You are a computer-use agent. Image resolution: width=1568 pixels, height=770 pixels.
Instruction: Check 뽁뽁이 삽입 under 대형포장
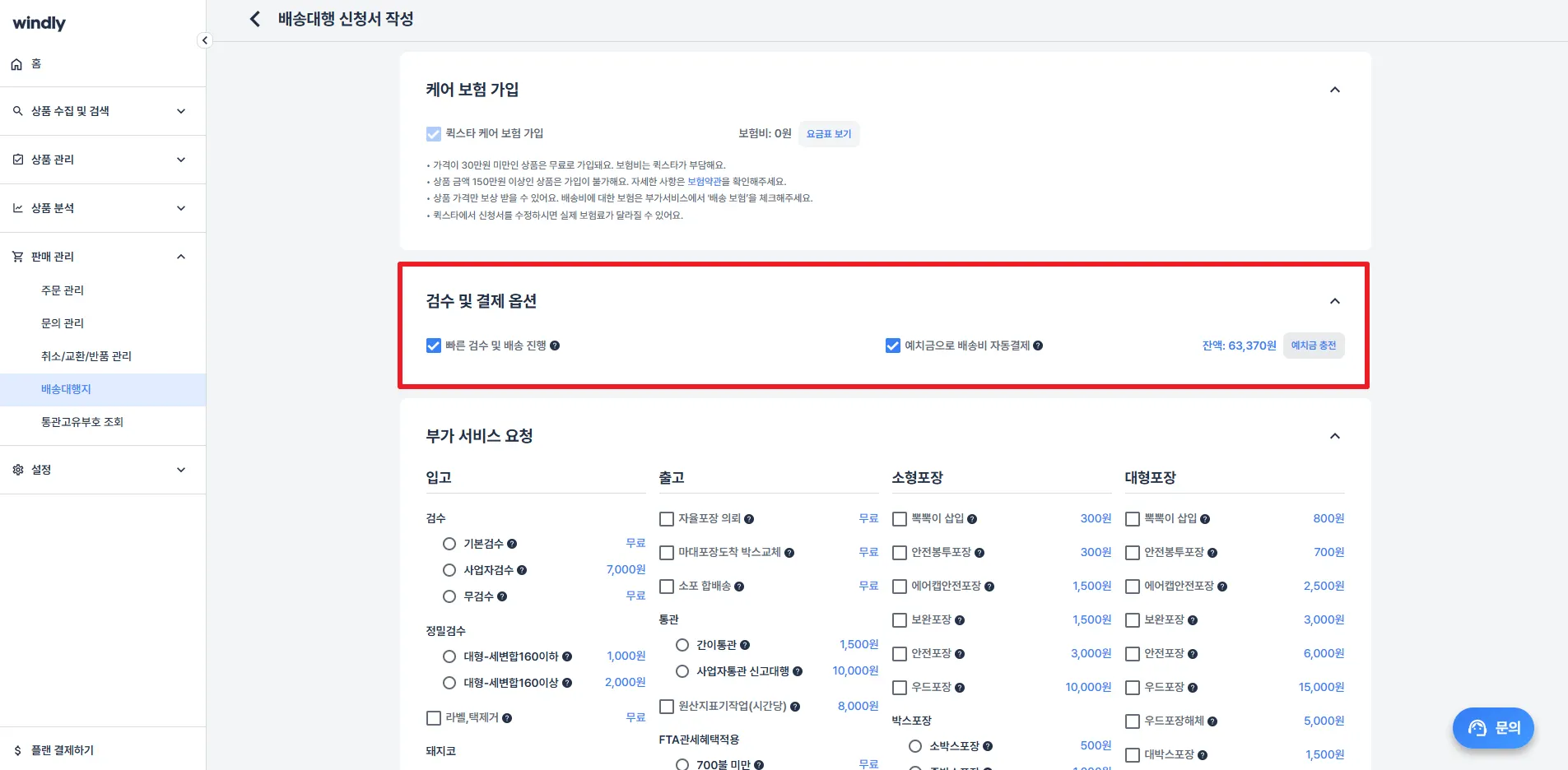pos(1133,519)
